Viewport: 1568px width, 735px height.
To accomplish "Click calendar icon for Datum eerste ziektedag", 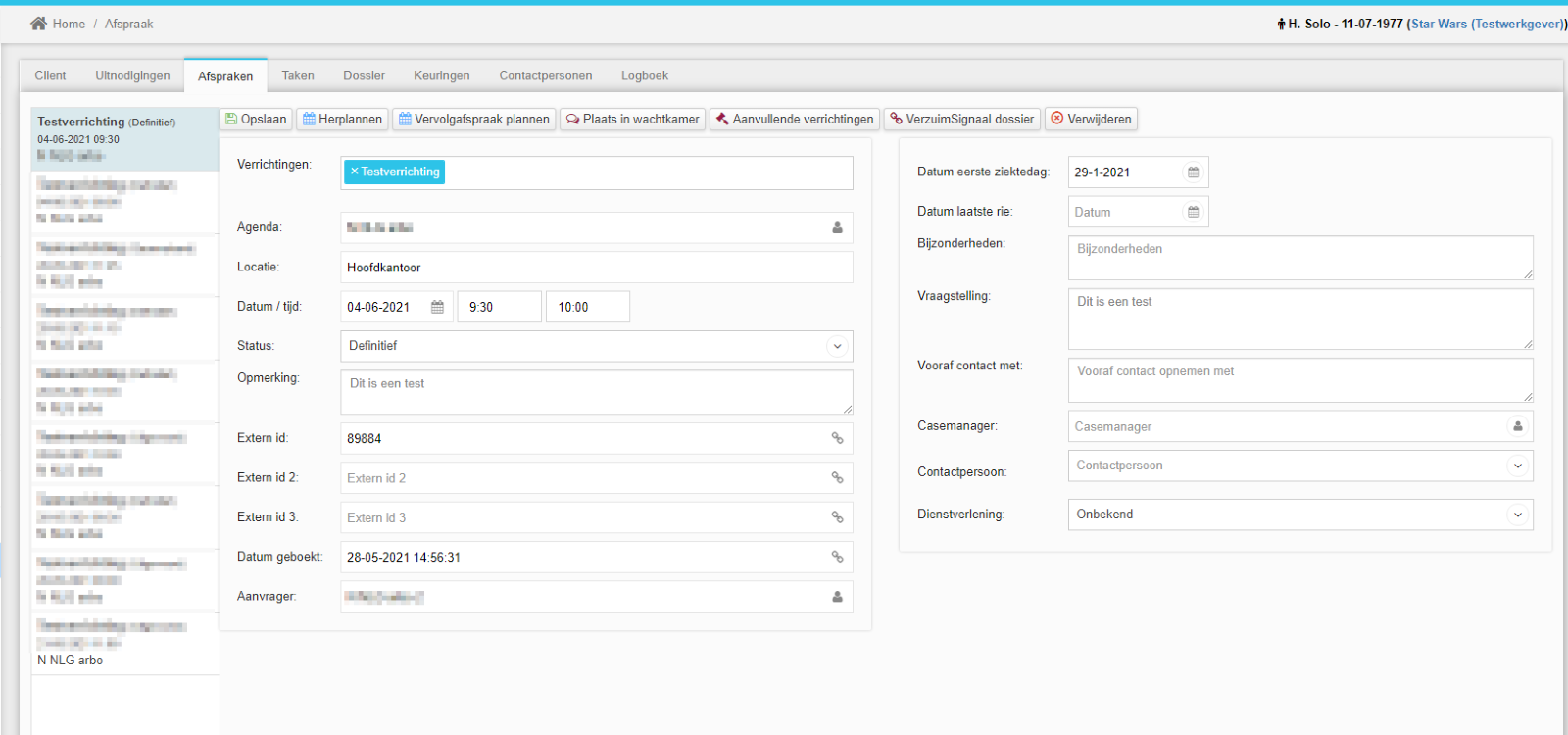I will (1193, 172).
